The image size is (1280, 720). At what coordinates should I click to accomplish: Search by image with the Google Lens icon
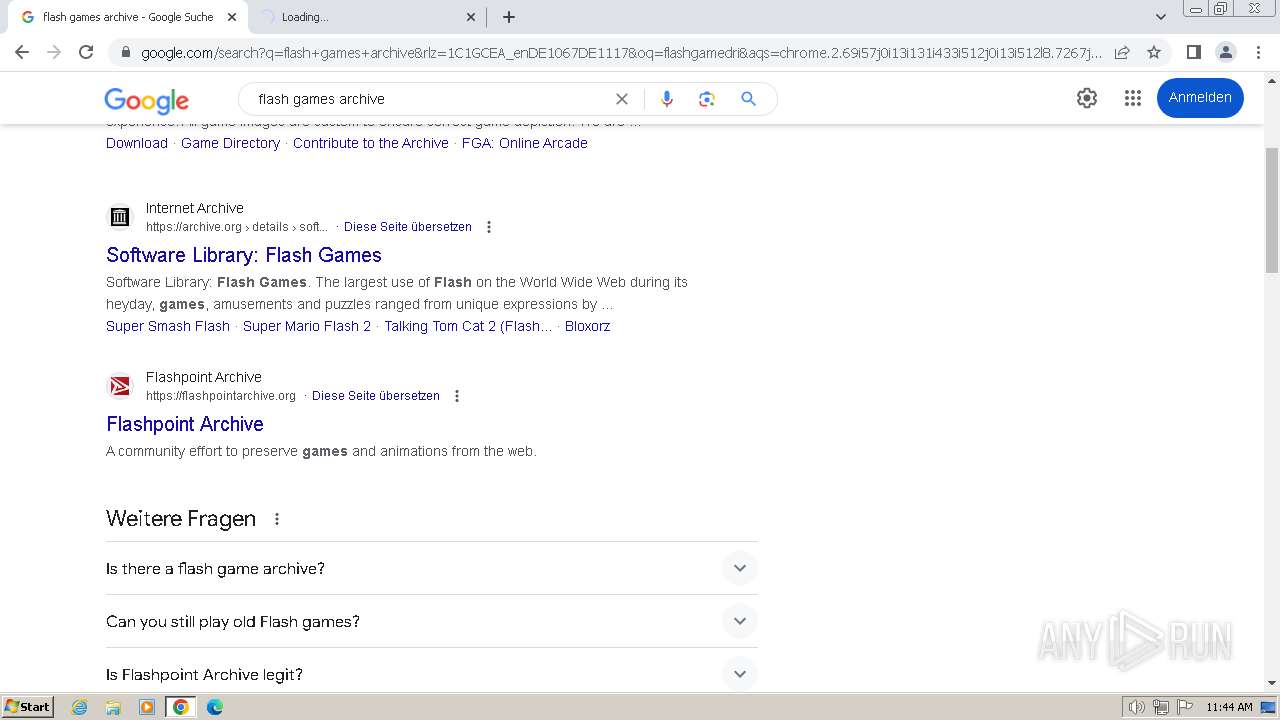(707, 99)
